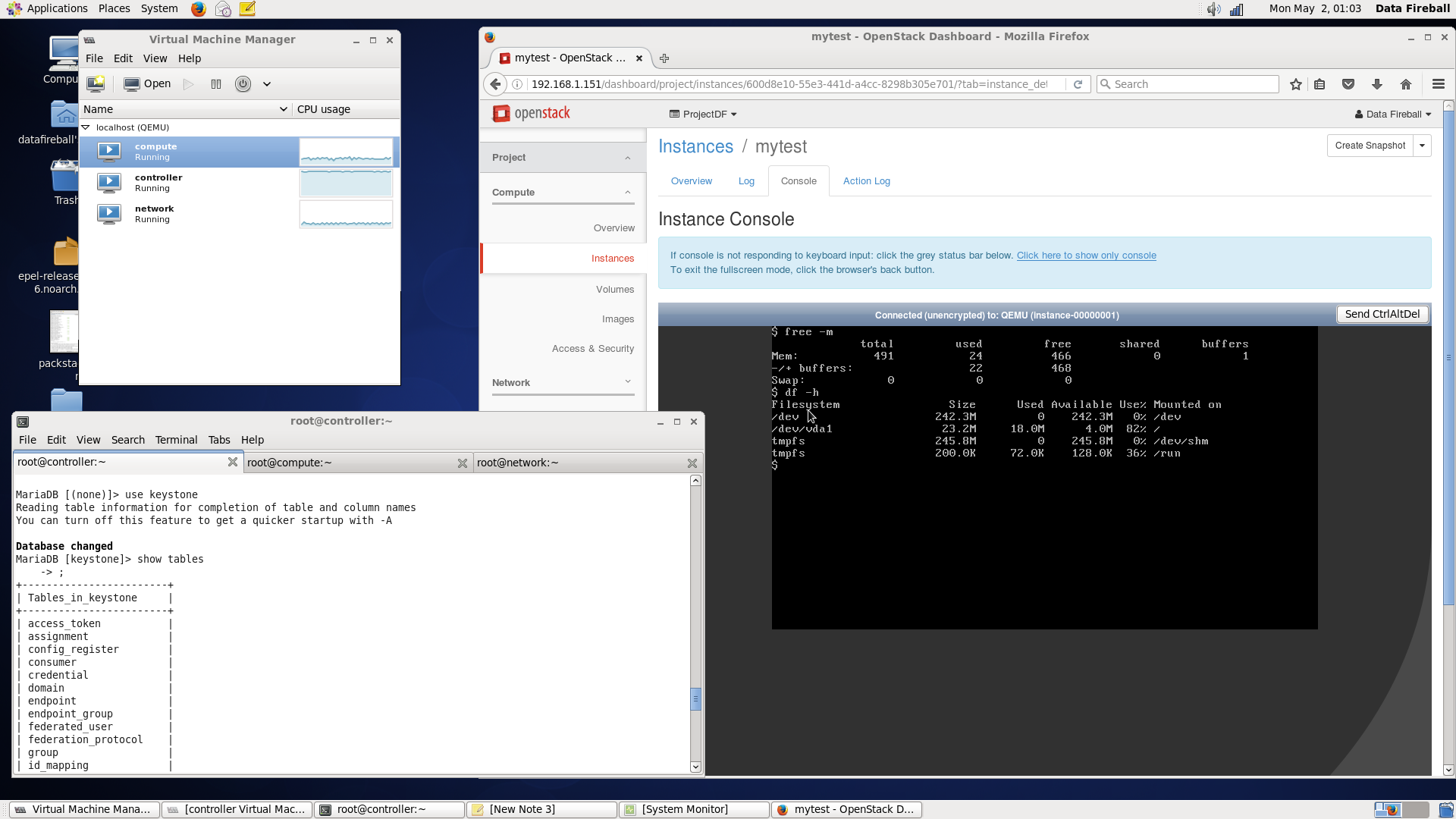The width and height of the screenshot is (1456, 819).
Task: Switch to the root@compute:~ terminal tab
Action: pyautogui.click(x=289, y=462)
